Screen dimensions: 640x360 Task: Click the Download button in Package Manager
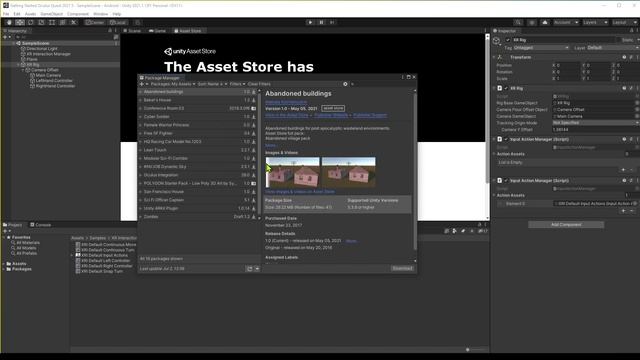tap(402, 269)
